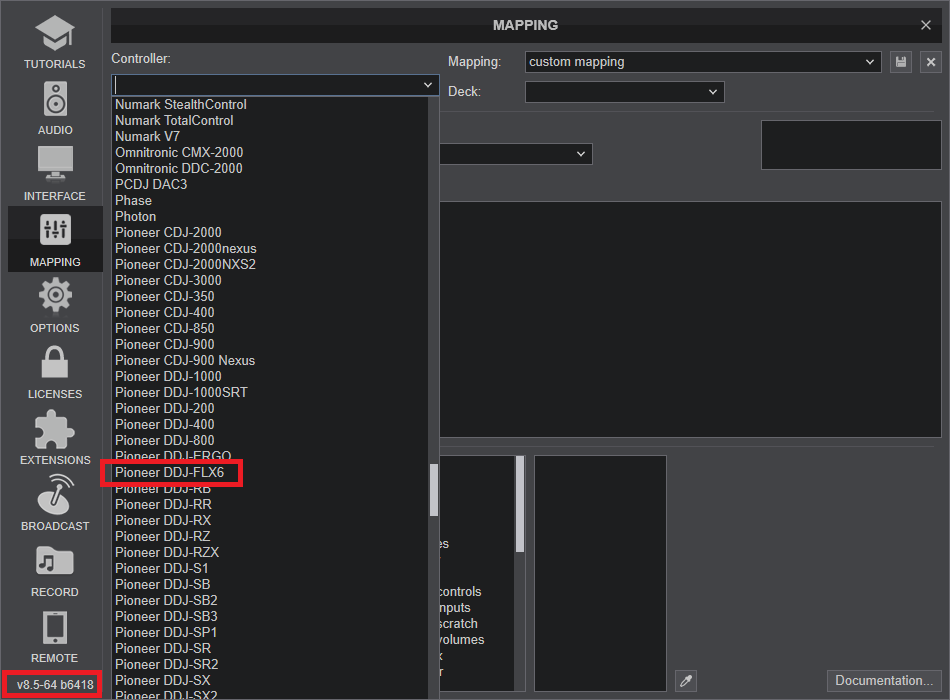Pick Pioneer CDJ-2000nexus from list
Screen dimensions: 950x700
tap(185, 248)
